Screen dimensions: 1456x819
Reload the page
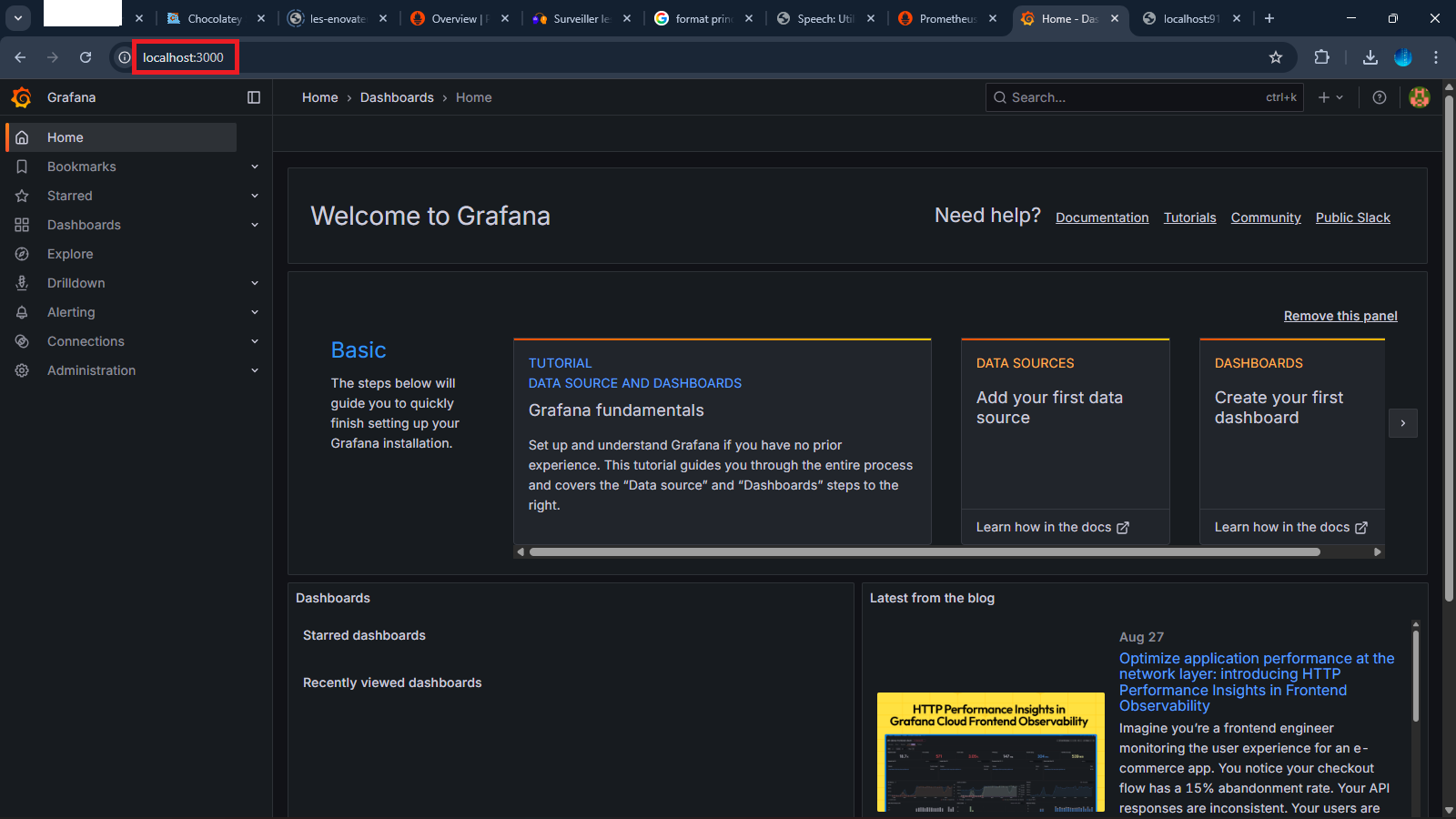pos(86,57)
